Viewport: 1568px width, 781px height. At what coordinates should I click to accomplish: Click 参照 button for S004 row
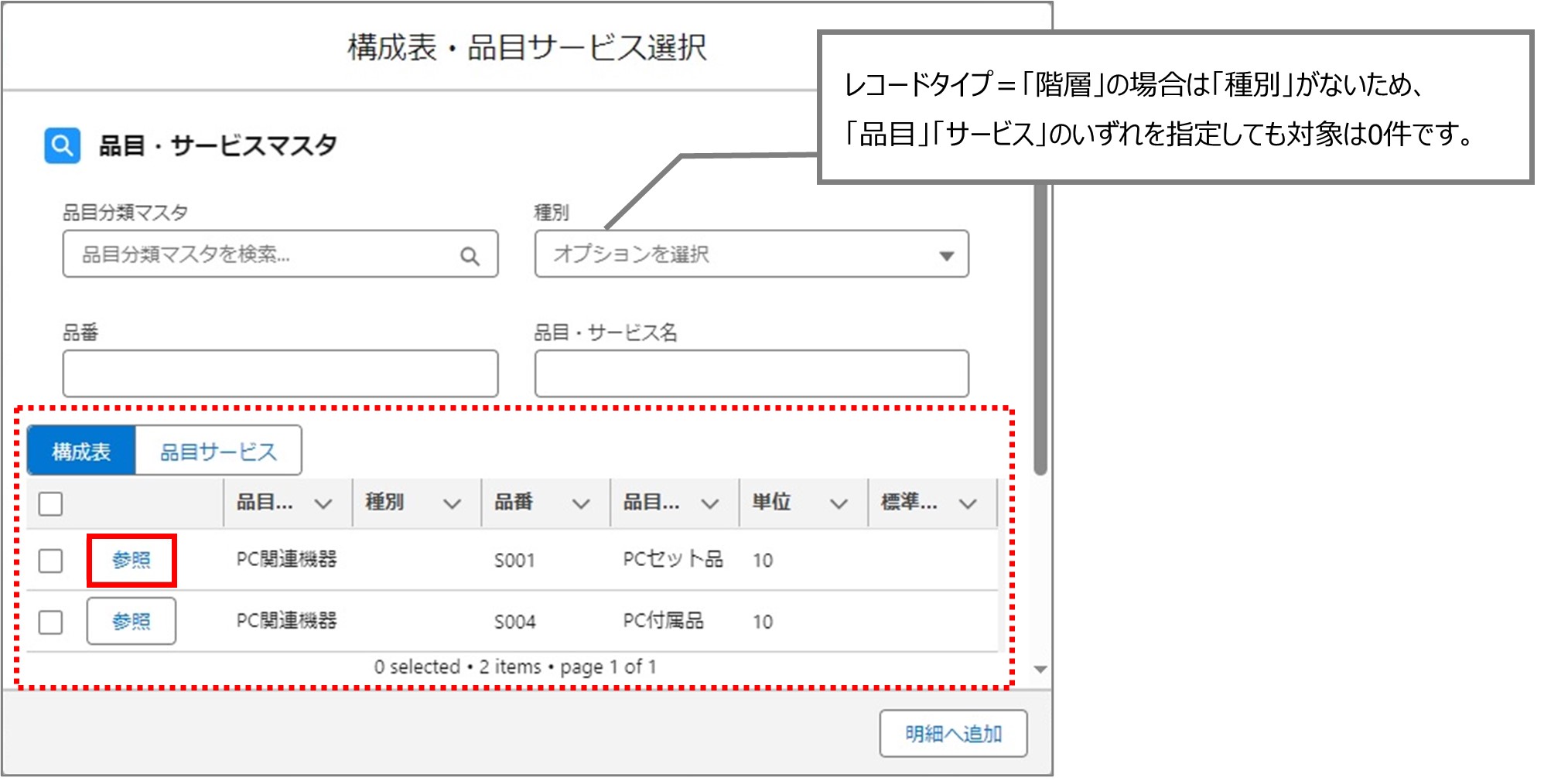point(132,621)
